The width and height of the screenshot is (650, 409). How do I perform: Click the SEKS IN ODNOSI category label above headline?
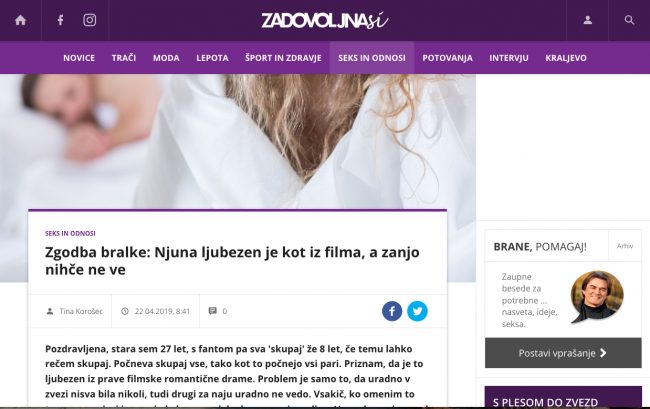click(x=70, y=233)
